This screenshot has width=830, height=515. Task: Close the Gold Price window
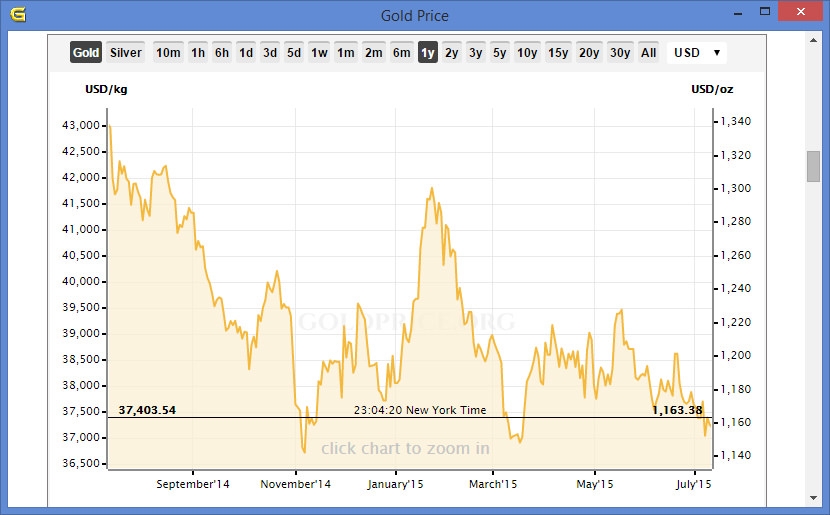[x=800, y=12]
